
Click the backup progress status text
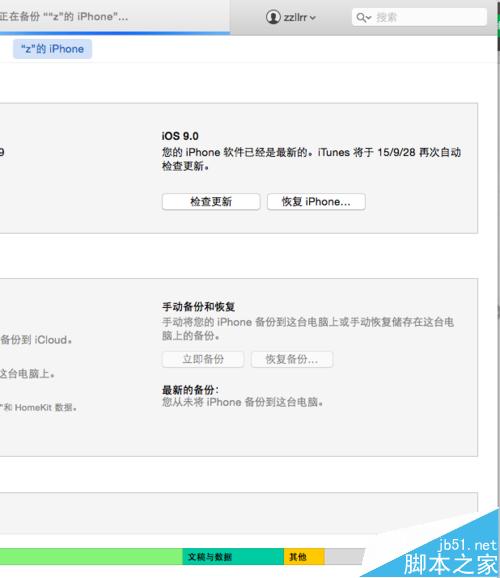[64, 17]
